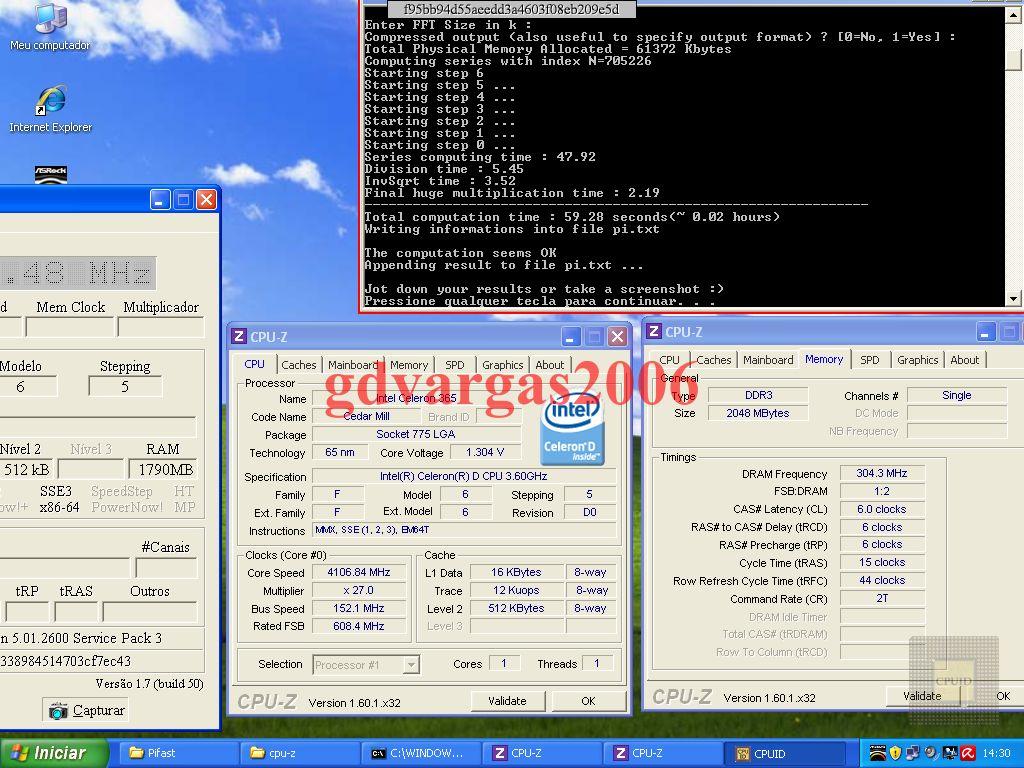Select Mainboard tab in right CPU-Z window
Screen dimensions: 1024x768
coord(768,360)
